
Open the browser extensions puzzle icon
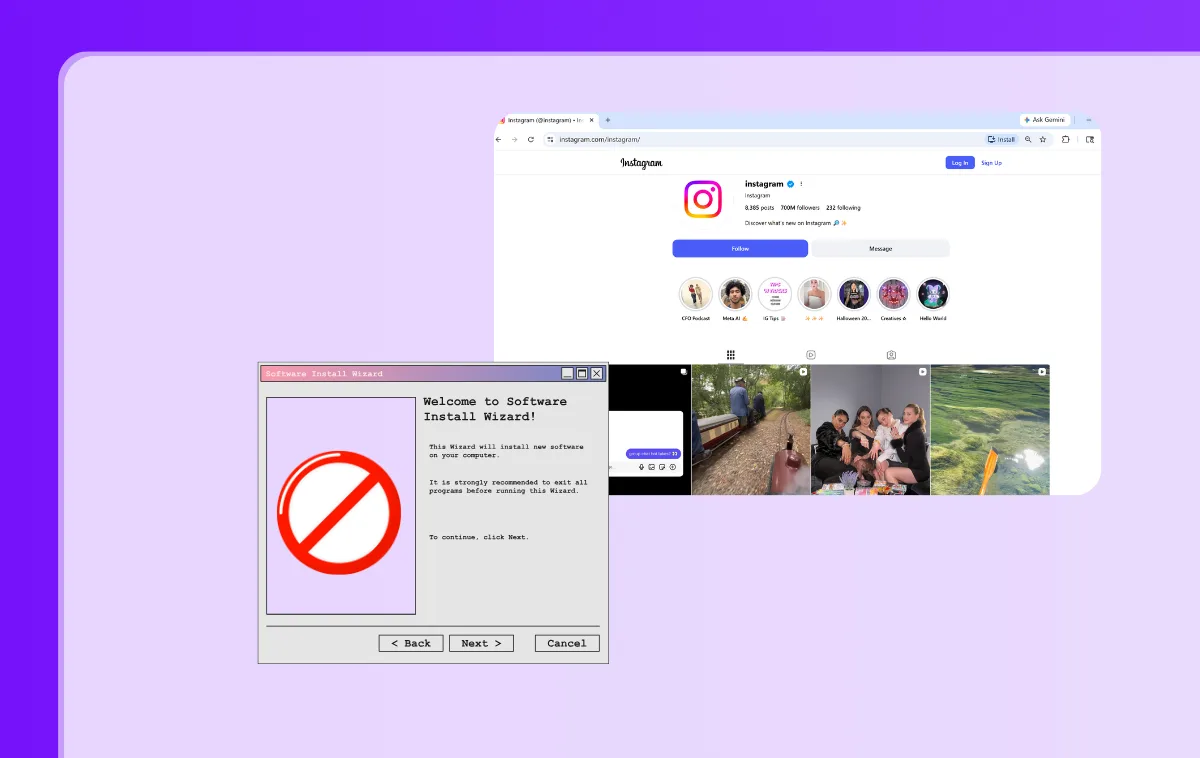pos(1065,140)
